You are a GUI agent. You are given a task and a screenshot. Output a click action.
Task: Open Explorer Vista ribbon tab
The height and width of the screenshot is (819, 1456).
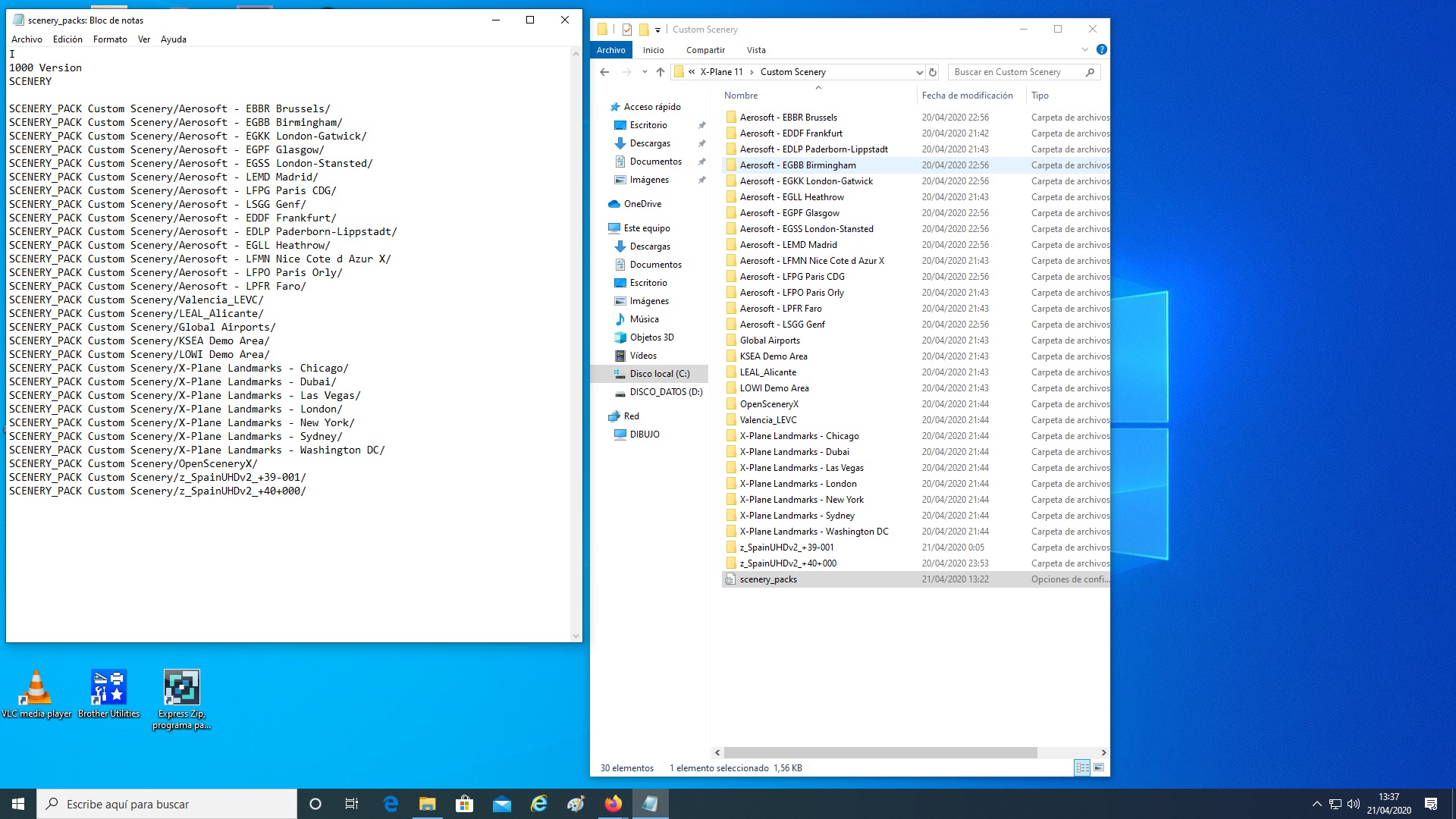pos(756,50)
